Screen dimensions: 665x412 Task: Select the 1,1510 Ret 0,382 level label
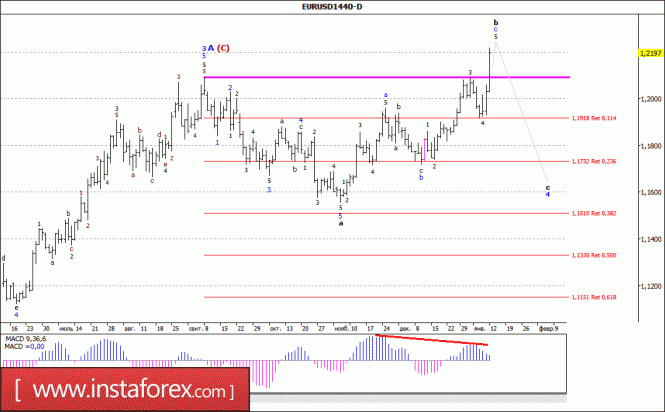pyautogui.click(x=594, y=213)
